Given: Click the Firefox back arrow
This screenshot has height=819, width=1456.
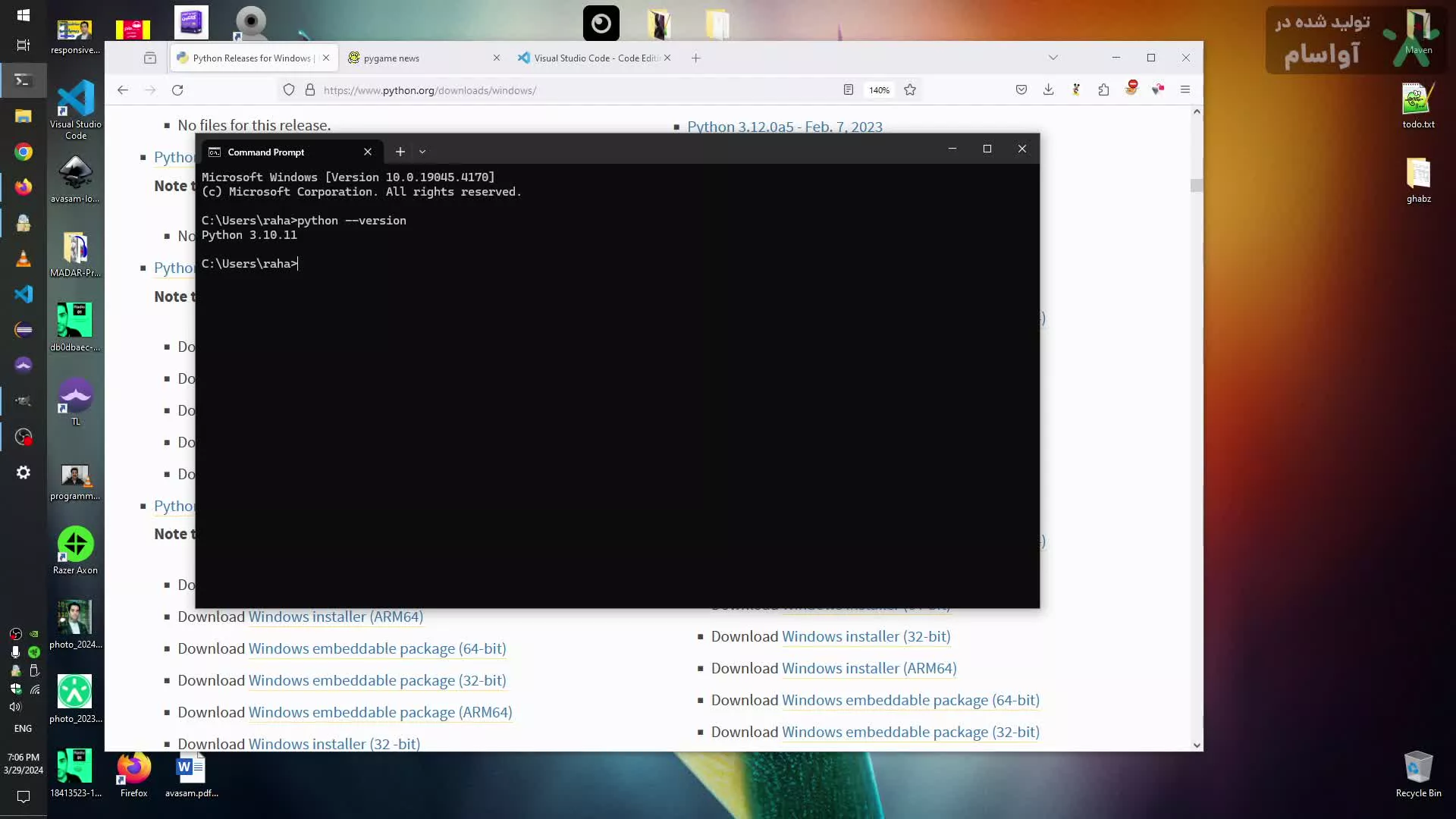Looking at the screenshot, I should pos(123,90).
